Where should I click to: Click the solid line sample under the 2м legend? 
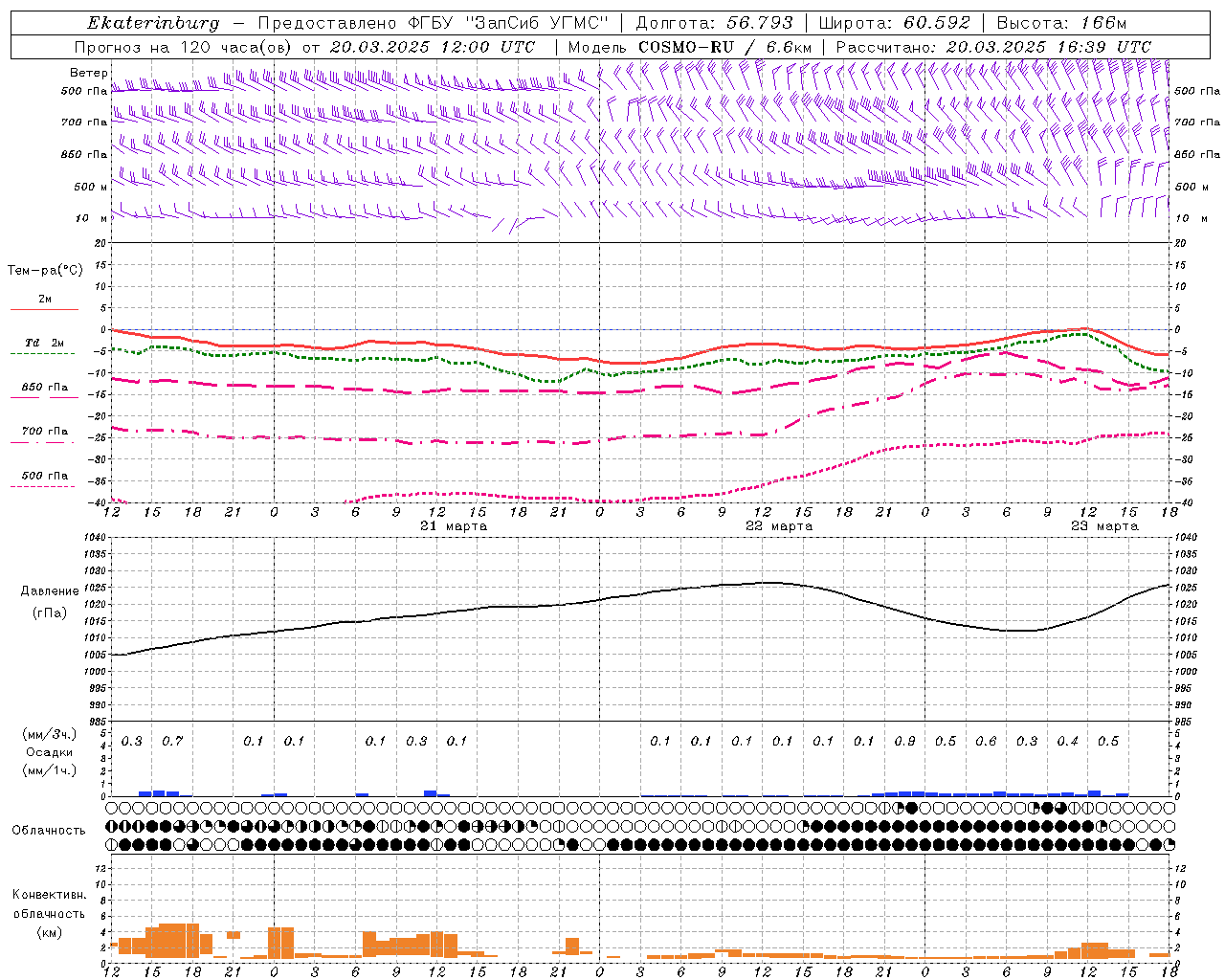click(x=45, y=310)
